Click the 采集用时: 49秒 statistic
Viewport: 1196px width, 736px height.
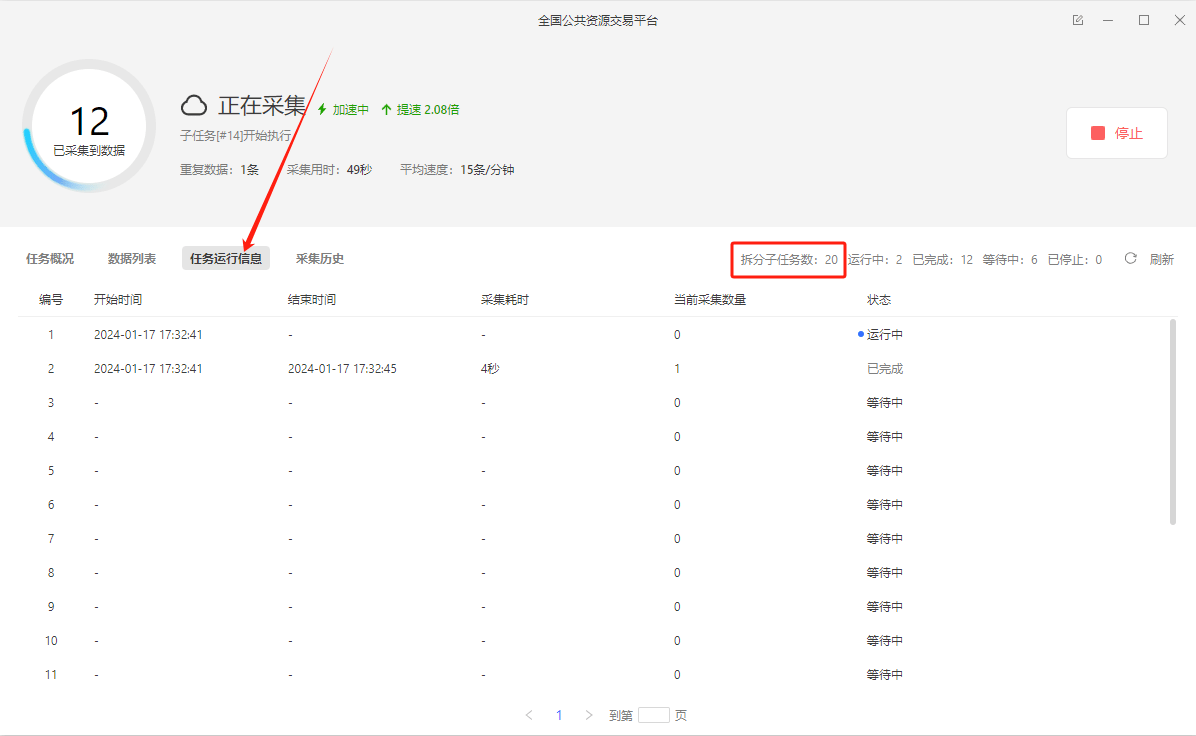point(329,169)
